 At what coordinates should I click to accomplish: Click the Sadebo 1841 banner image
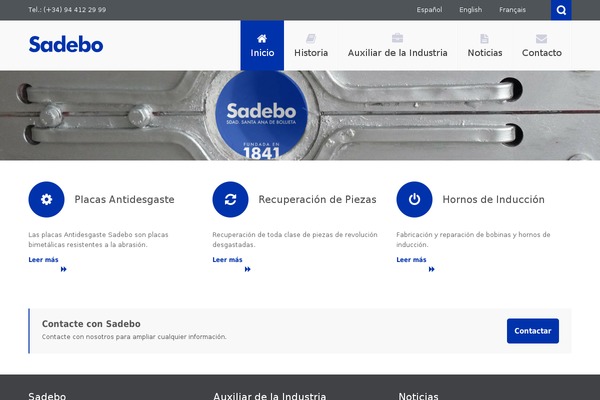300,115
